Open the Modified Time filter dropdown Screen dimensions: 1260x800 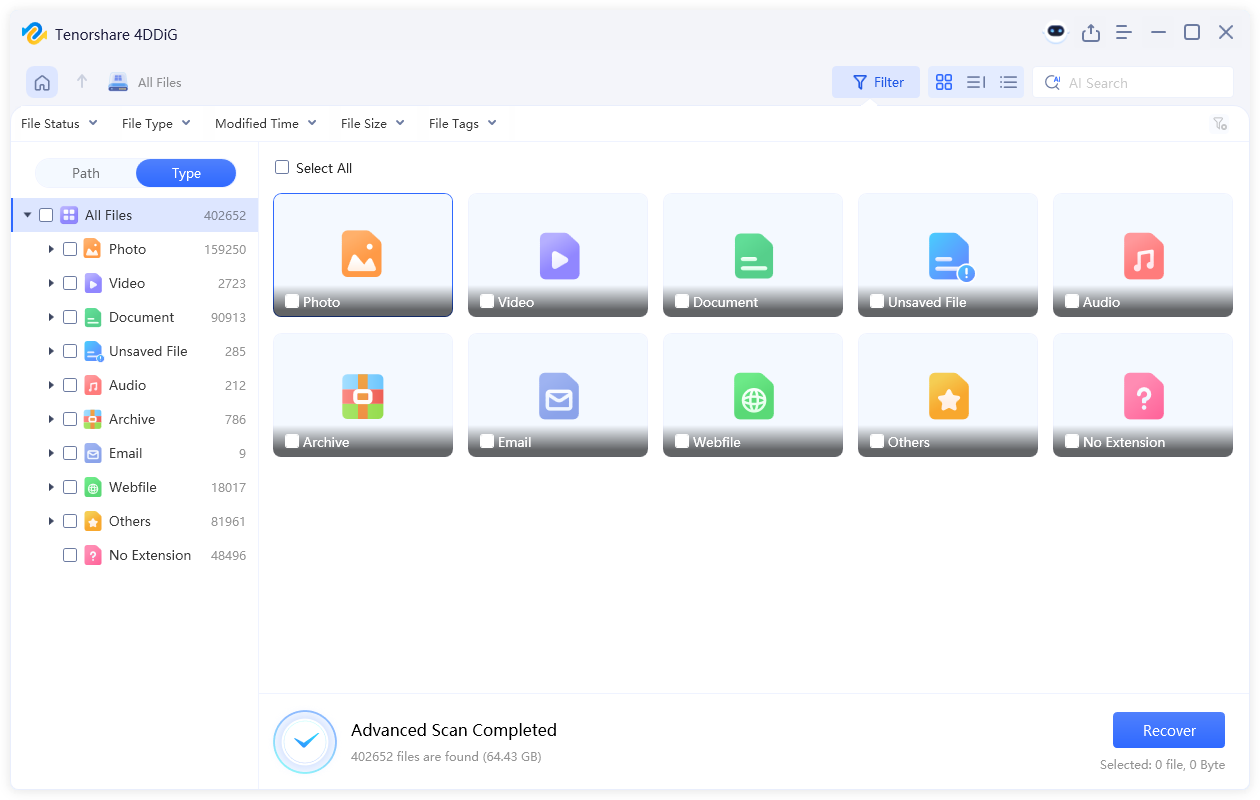265,123
